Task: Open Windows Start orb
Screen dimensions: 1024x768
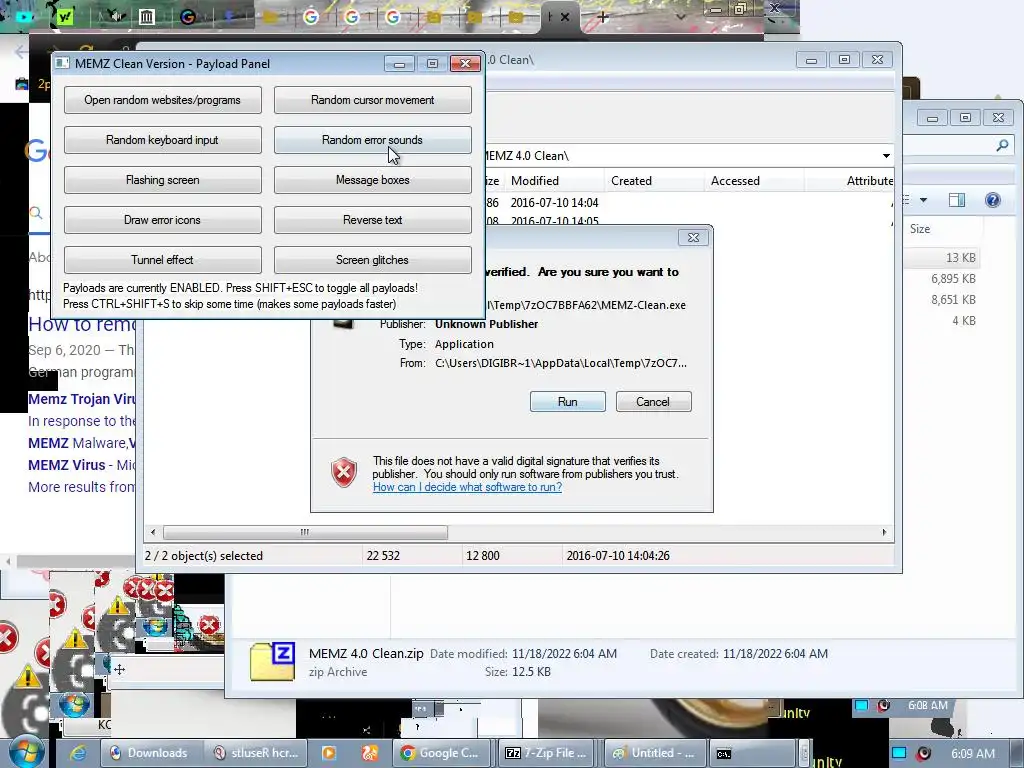Action: (26, 752)
